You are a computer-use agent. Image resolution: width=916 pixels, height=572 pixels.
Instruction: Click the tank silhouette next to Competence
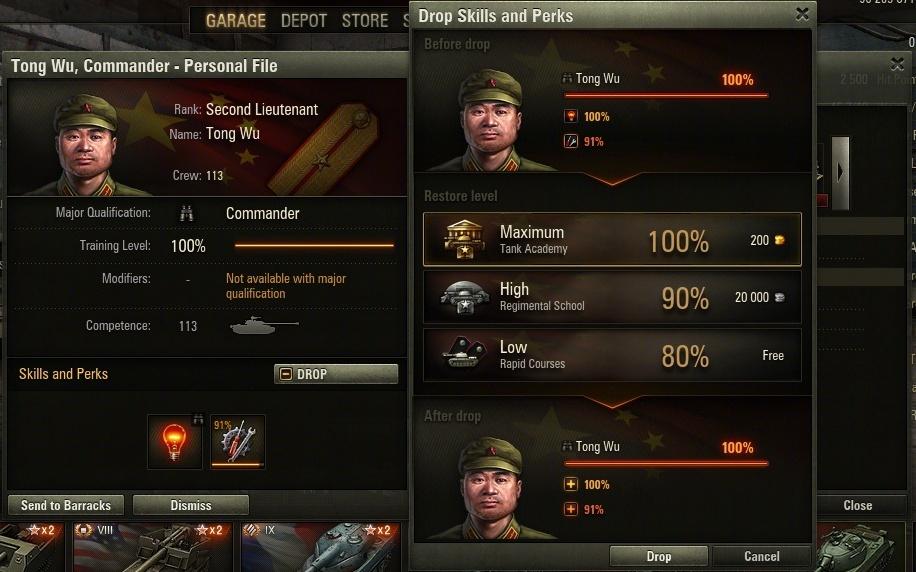[x=264, y=325]
